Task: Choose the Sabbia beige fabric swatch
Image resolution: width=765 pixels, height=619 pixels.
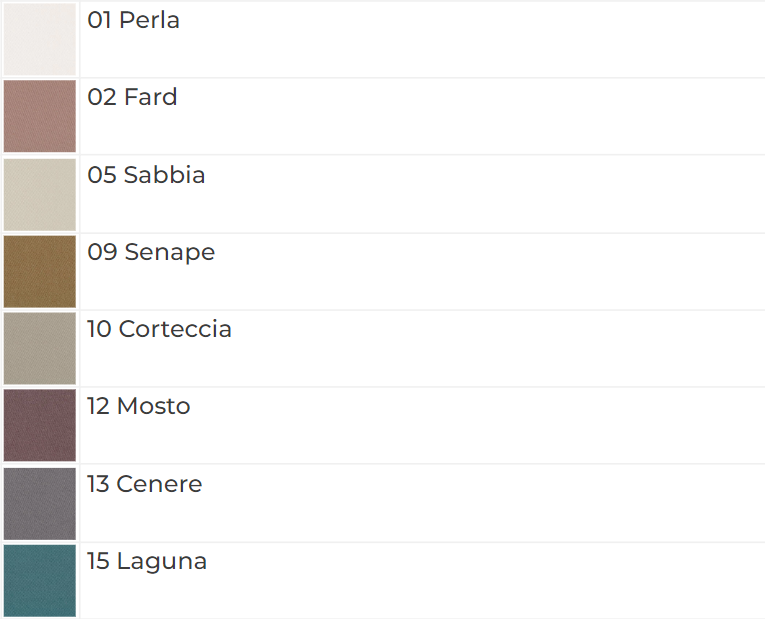Action: pos(40,194)
